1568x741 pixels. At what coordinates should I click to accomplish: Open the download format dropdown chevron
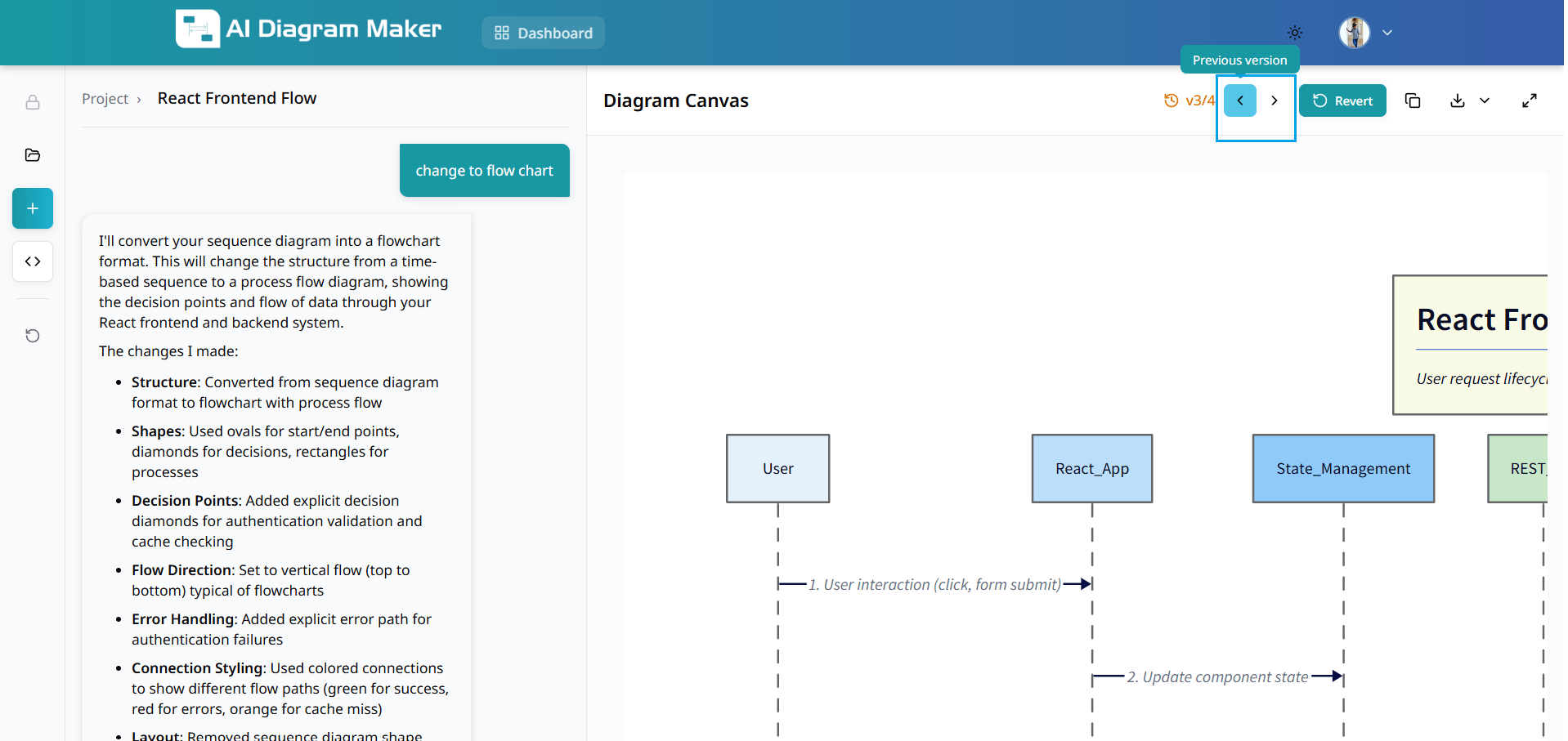pyautogui.click(x=1485, y=101)
